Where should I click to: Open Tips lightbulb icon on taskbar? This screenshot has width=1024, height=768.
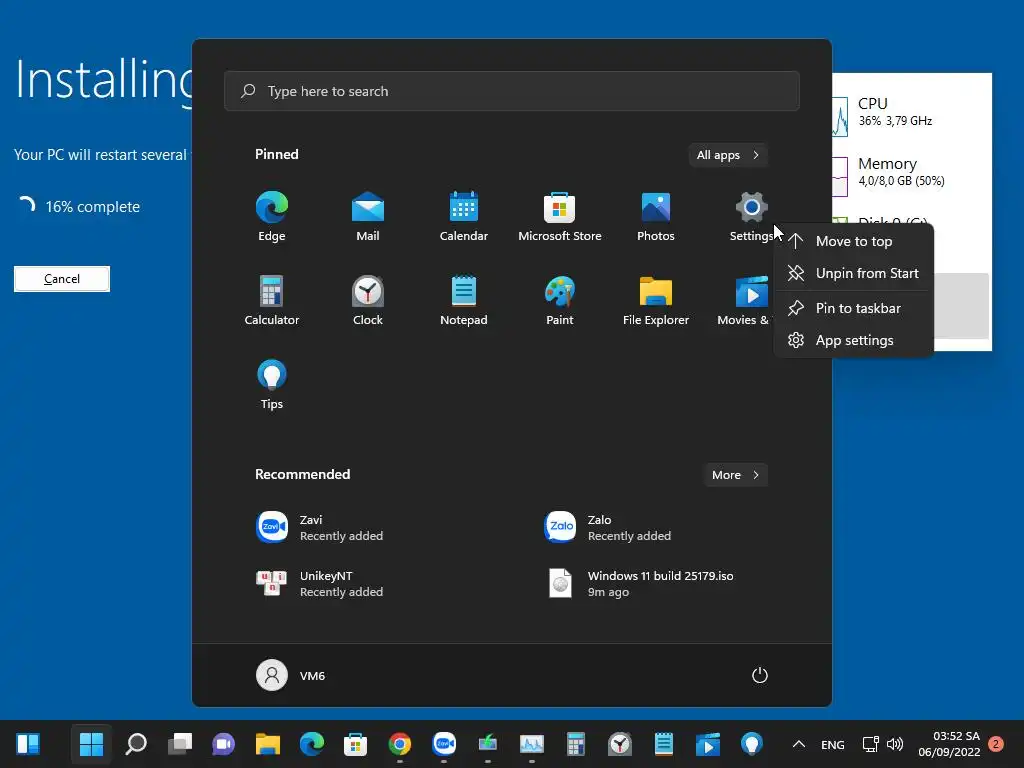tap(752, 744)
